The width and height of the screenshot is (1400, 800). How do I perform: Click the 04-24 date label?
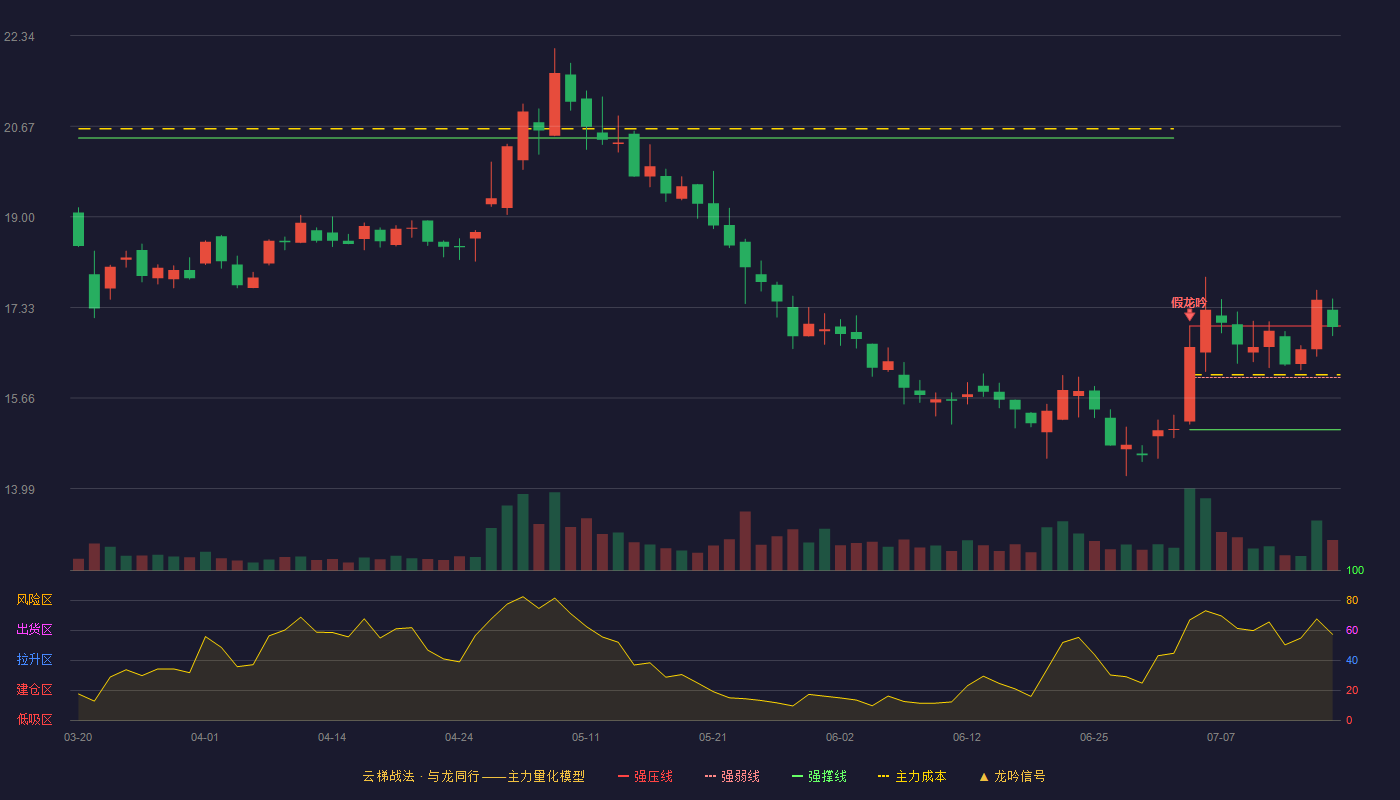point(459,737)
